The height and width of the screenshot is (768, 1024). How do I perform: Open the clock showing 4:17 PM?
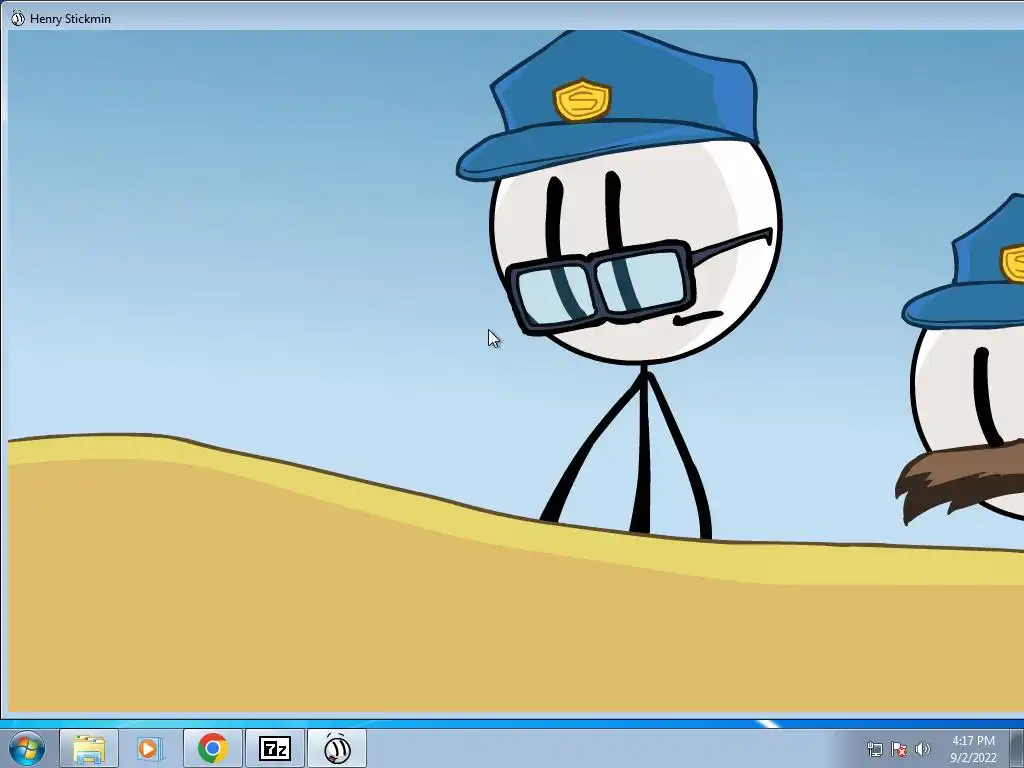973,741
